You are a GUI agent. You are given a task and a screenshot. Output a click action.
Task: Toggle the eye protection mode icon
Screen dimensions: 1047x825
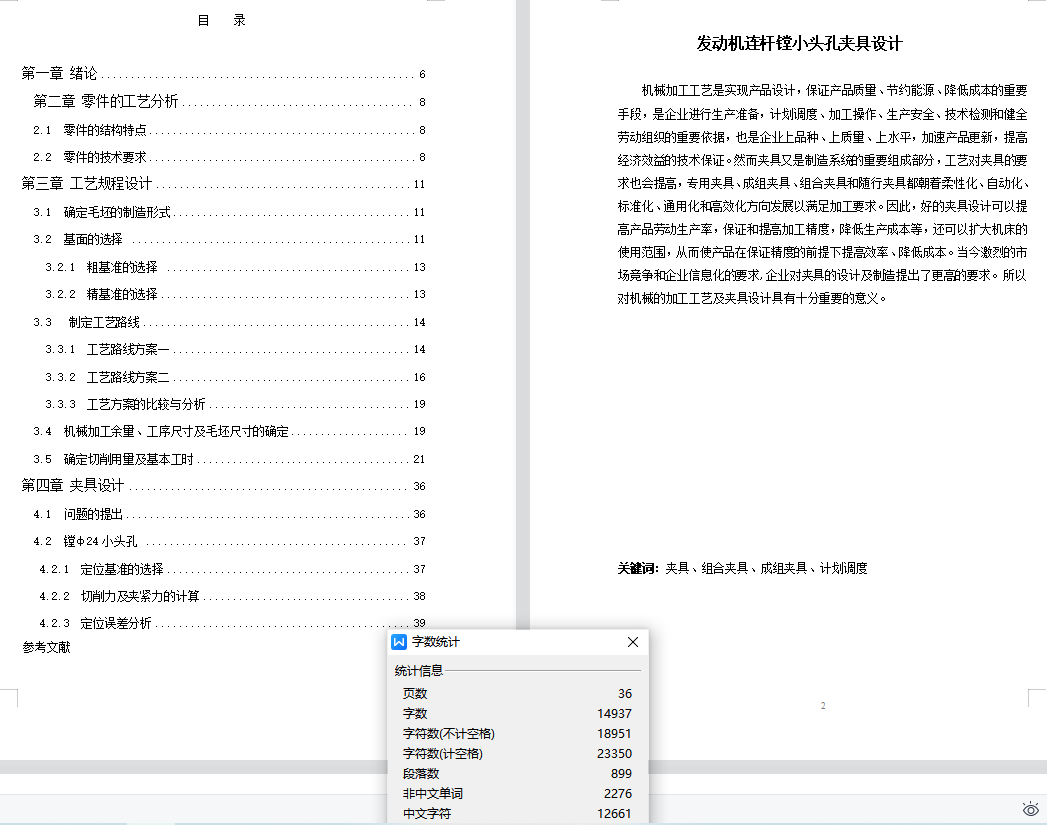[1030, 809]
